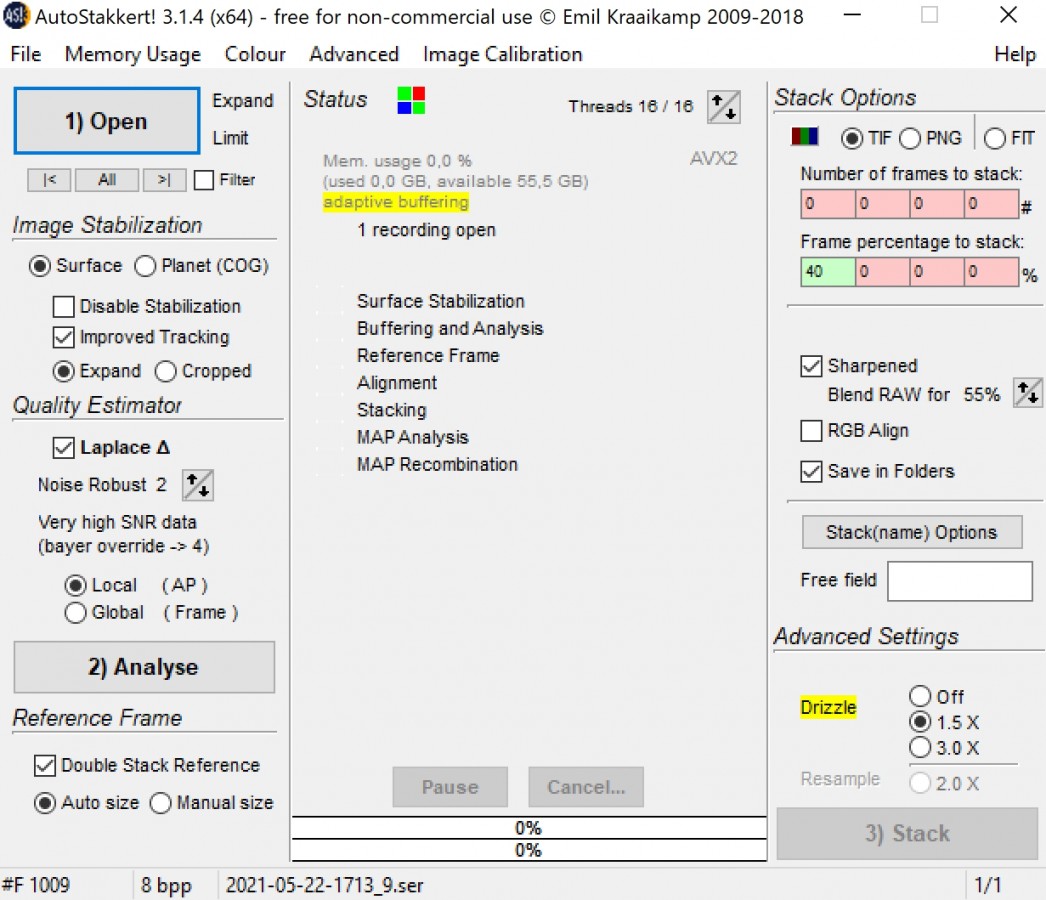Set Drizzle to 3.0 X

pyautogui.click(x=920, y=748)
